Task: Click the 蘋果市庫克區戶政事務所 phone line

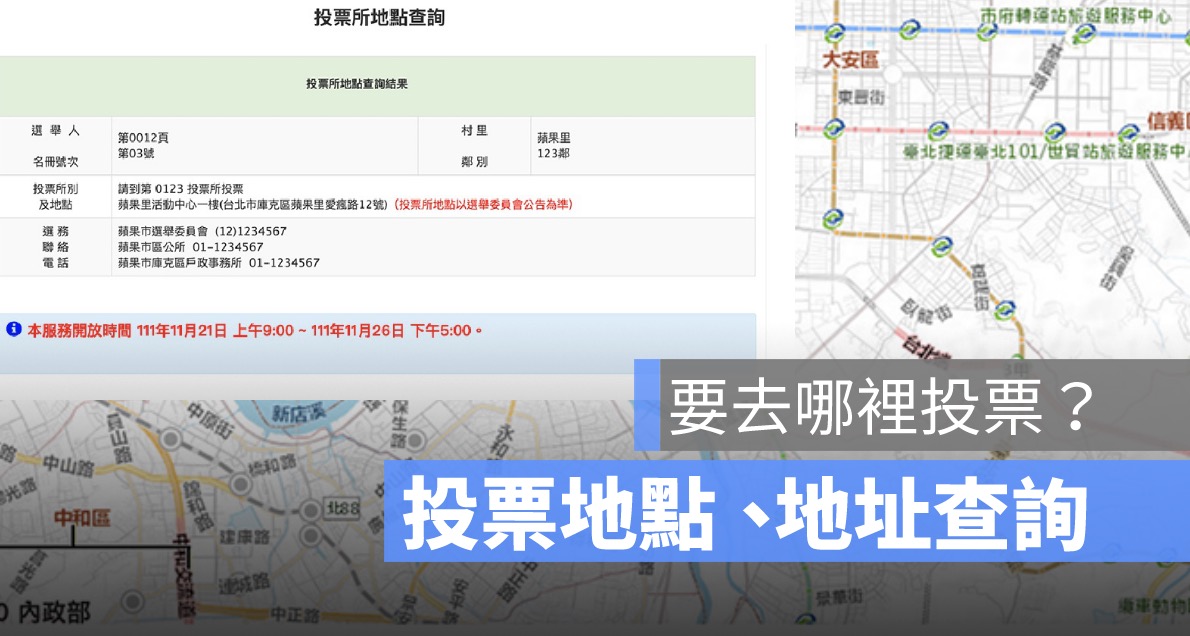Action: tap(219, 263)
